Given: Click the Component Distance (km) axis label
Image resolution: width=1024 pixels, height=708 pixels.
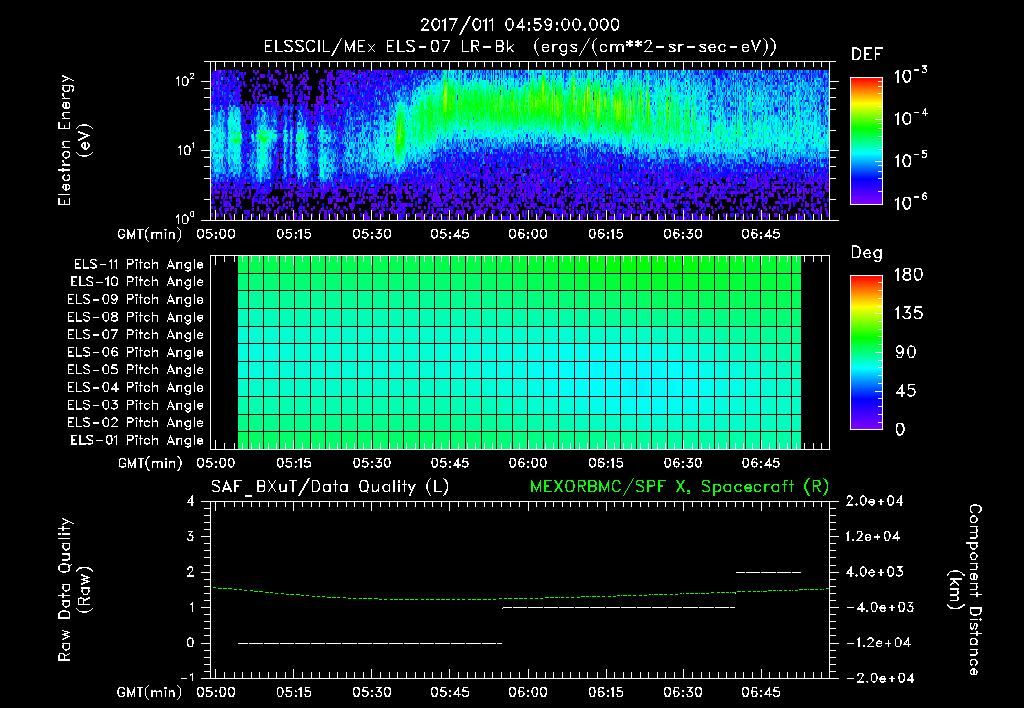Looking at the screenshot, I should pyautogui.click(x=965, y=590).
